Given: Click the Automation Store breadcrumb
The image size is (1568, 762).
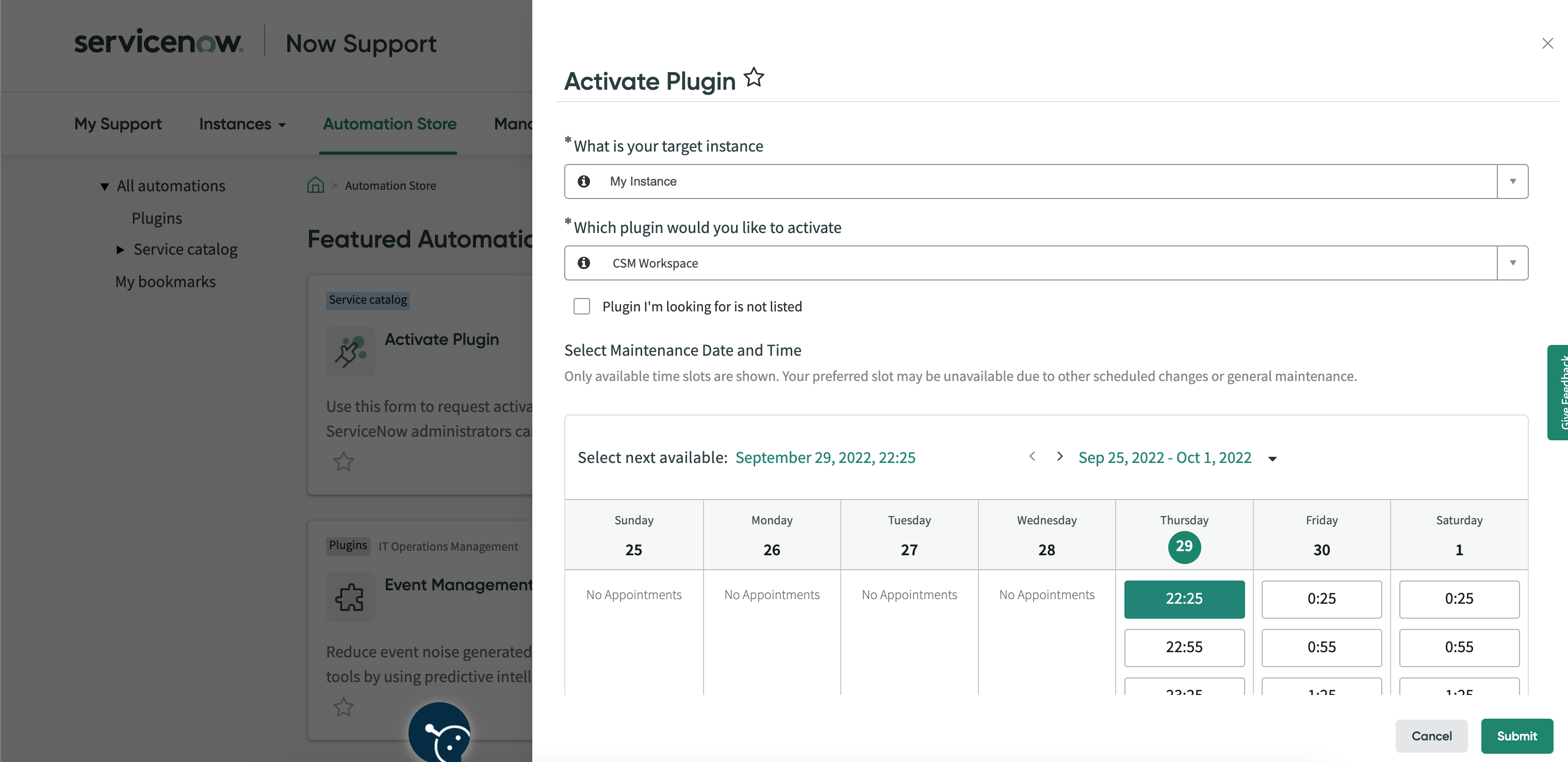Looking at the screenshot, I should coord(390,186).
